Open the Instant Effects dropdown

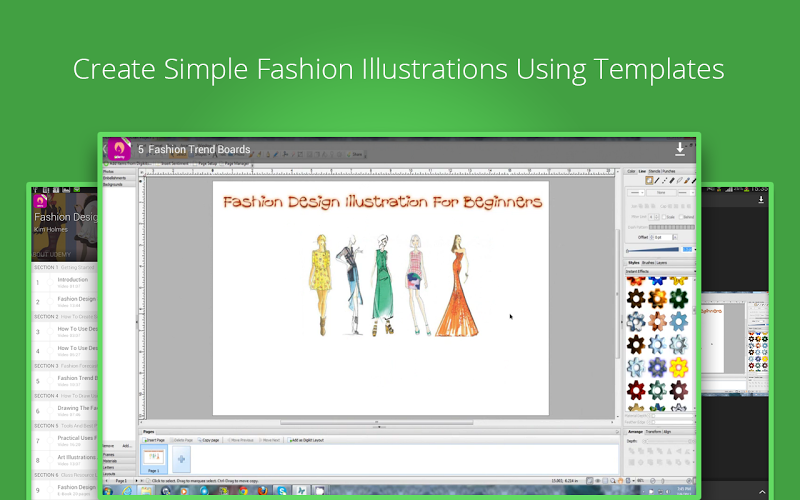pyautogui.click(x=660, y=271)
